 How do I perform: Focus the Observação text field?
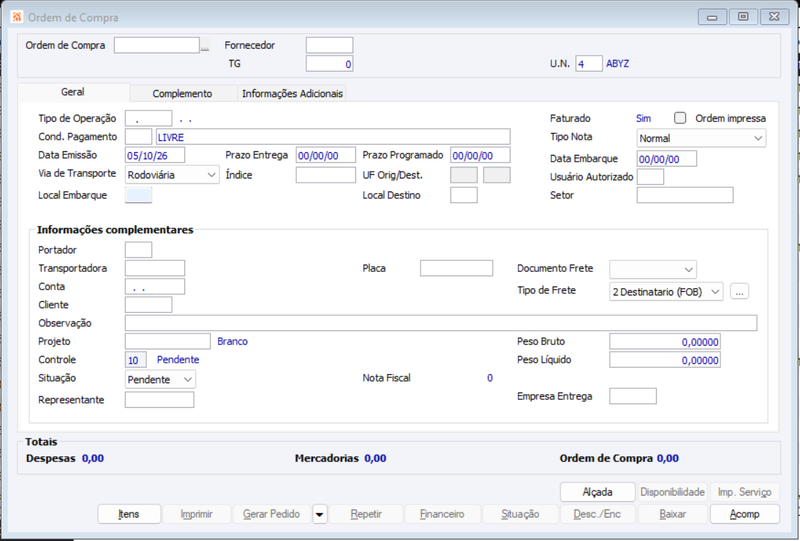[441, 323]
